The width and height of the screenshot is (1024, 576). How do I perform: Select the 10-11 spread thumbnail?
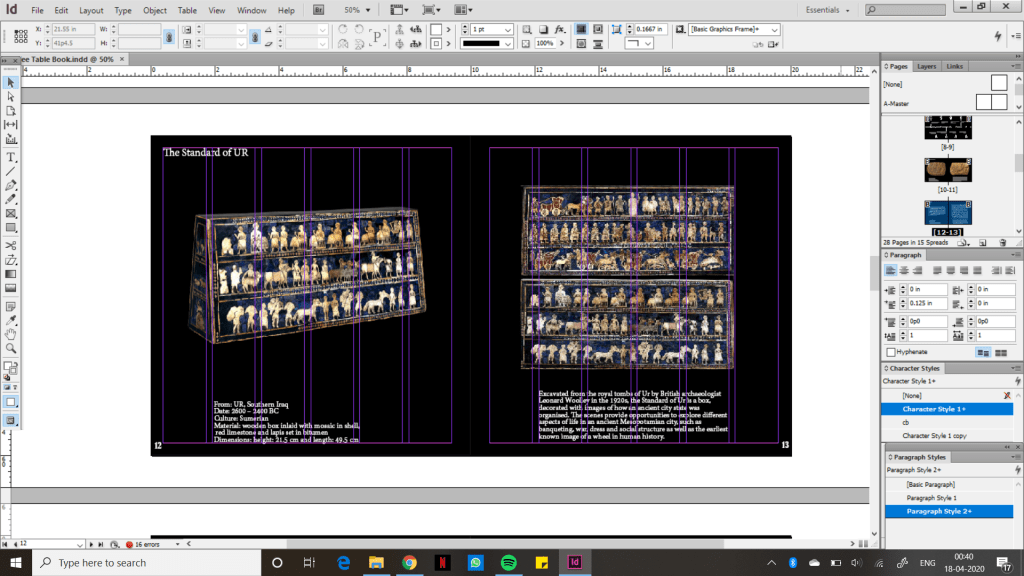point(948,170)
